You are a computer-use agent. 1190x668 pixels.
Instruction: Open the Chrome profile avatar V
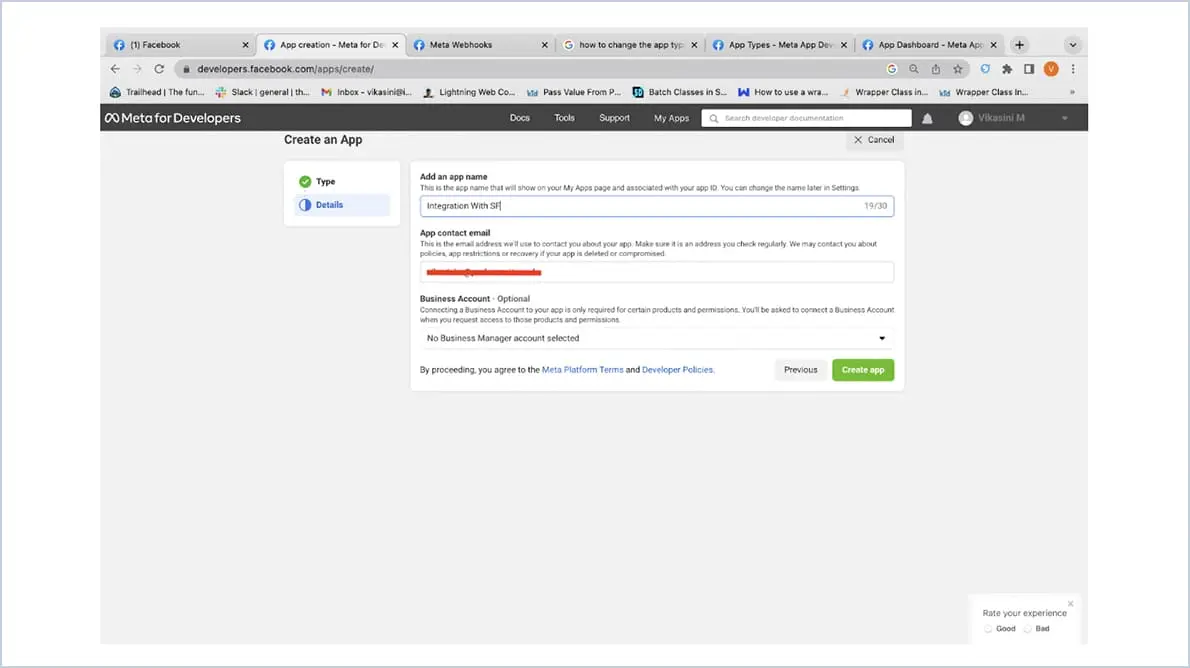coord(1051,69)
